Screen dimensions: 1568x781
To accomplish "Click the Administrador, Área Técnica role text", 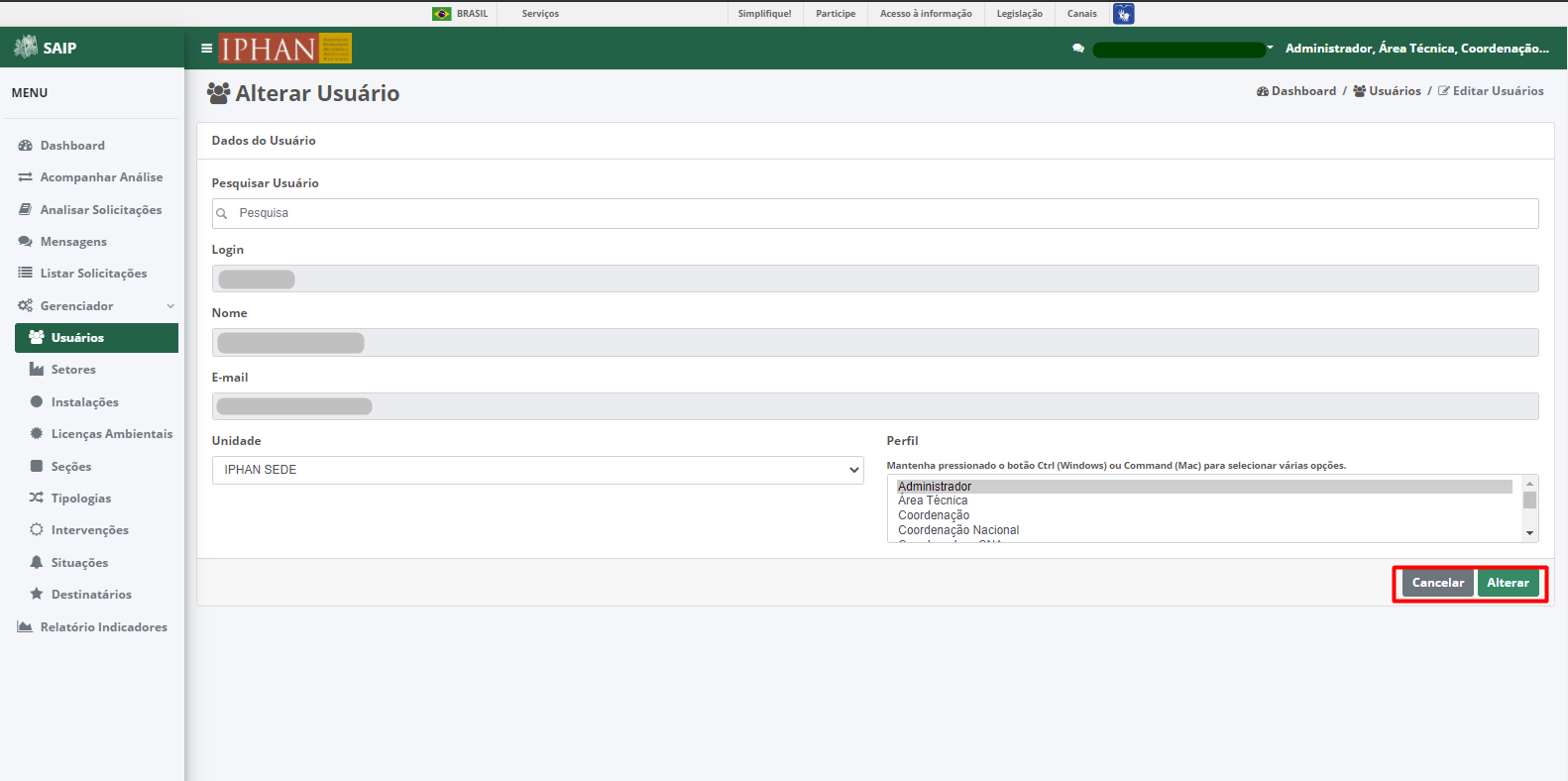I will point(1416,49).
